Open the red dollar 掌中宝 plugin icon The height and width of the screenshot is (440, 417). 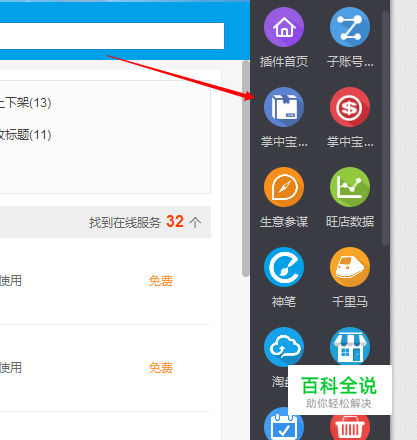(350, 107)
